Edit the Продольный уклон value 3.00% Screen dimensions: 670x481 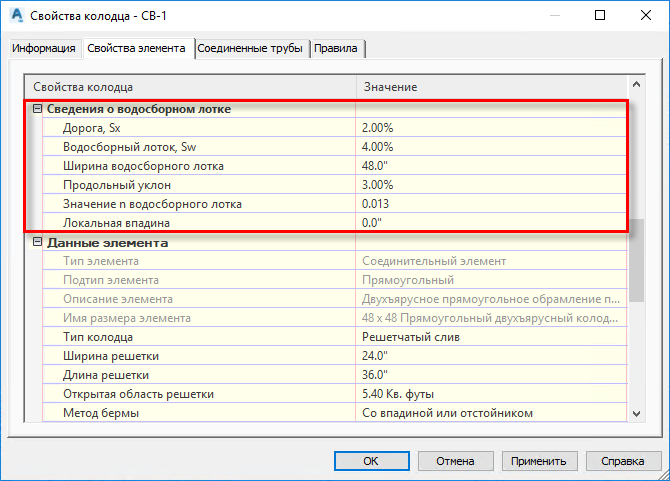[491, 185]
